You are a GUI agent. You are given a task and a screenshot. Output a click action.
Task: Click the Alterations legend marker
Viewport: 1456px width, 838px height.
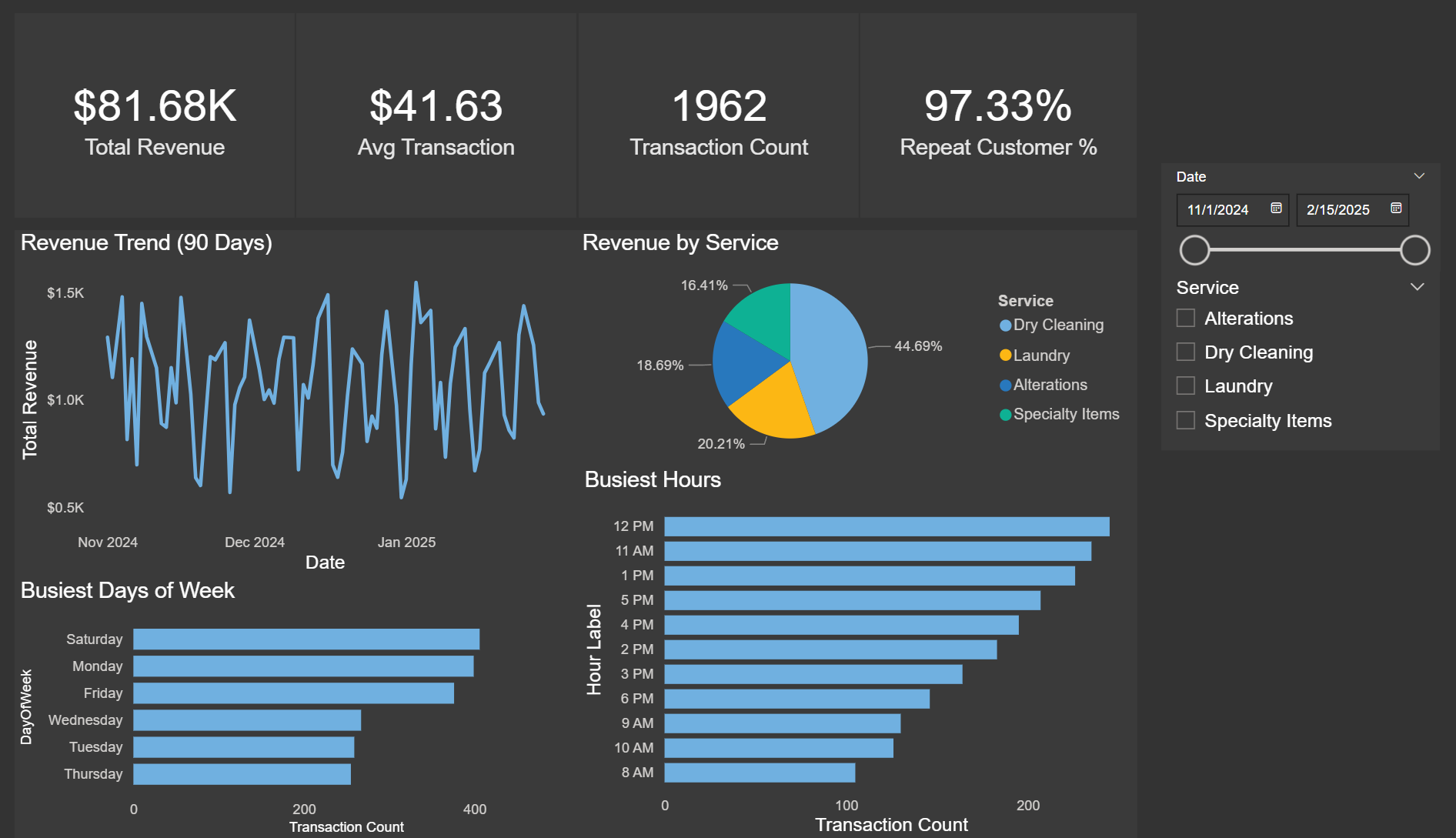1004,384
